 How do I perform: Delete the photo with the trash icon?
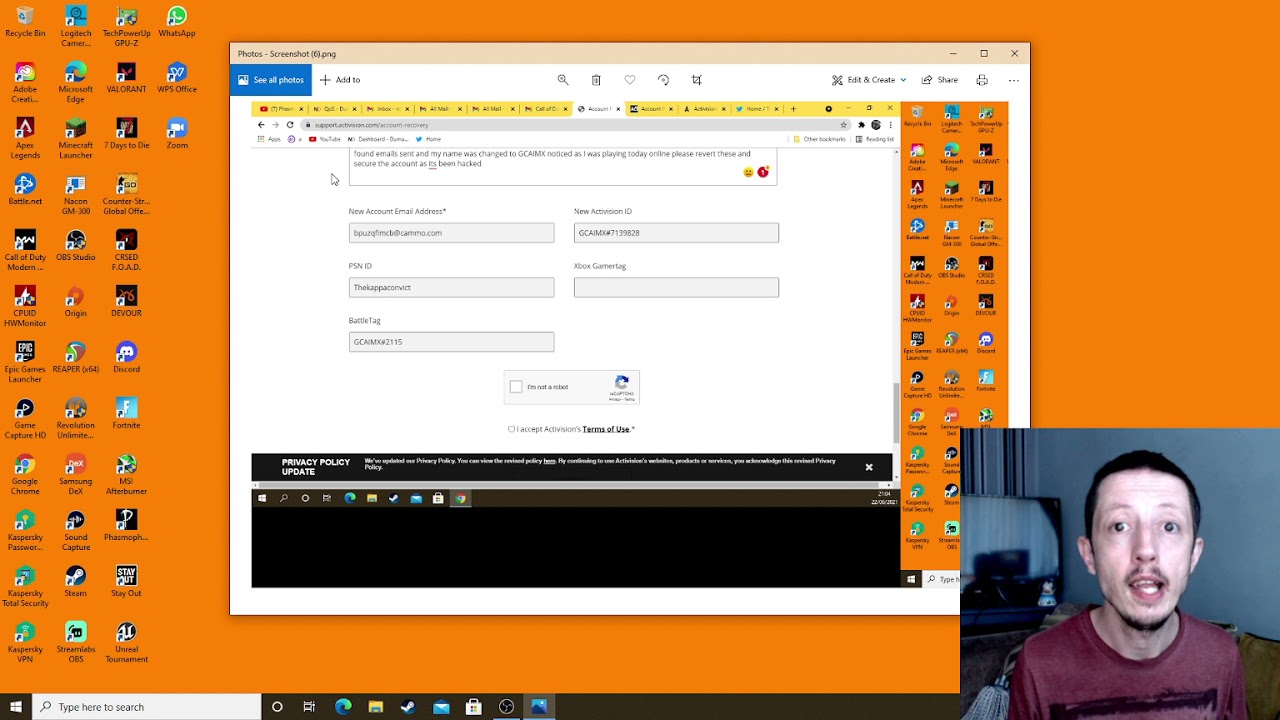[x=596, y=80]
